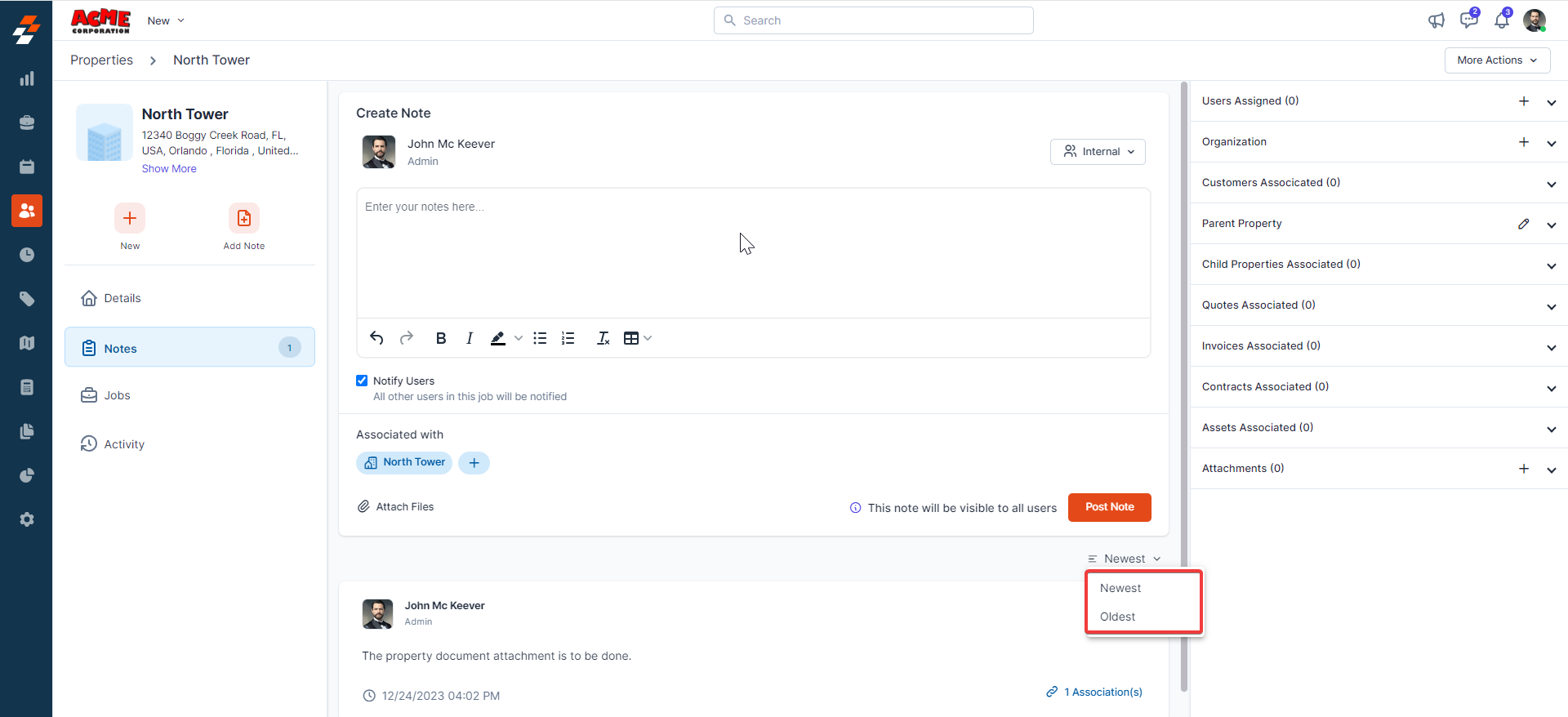Open the notifications bell icon
This screenshot has width=1568, height=717.
(1501, 20)
